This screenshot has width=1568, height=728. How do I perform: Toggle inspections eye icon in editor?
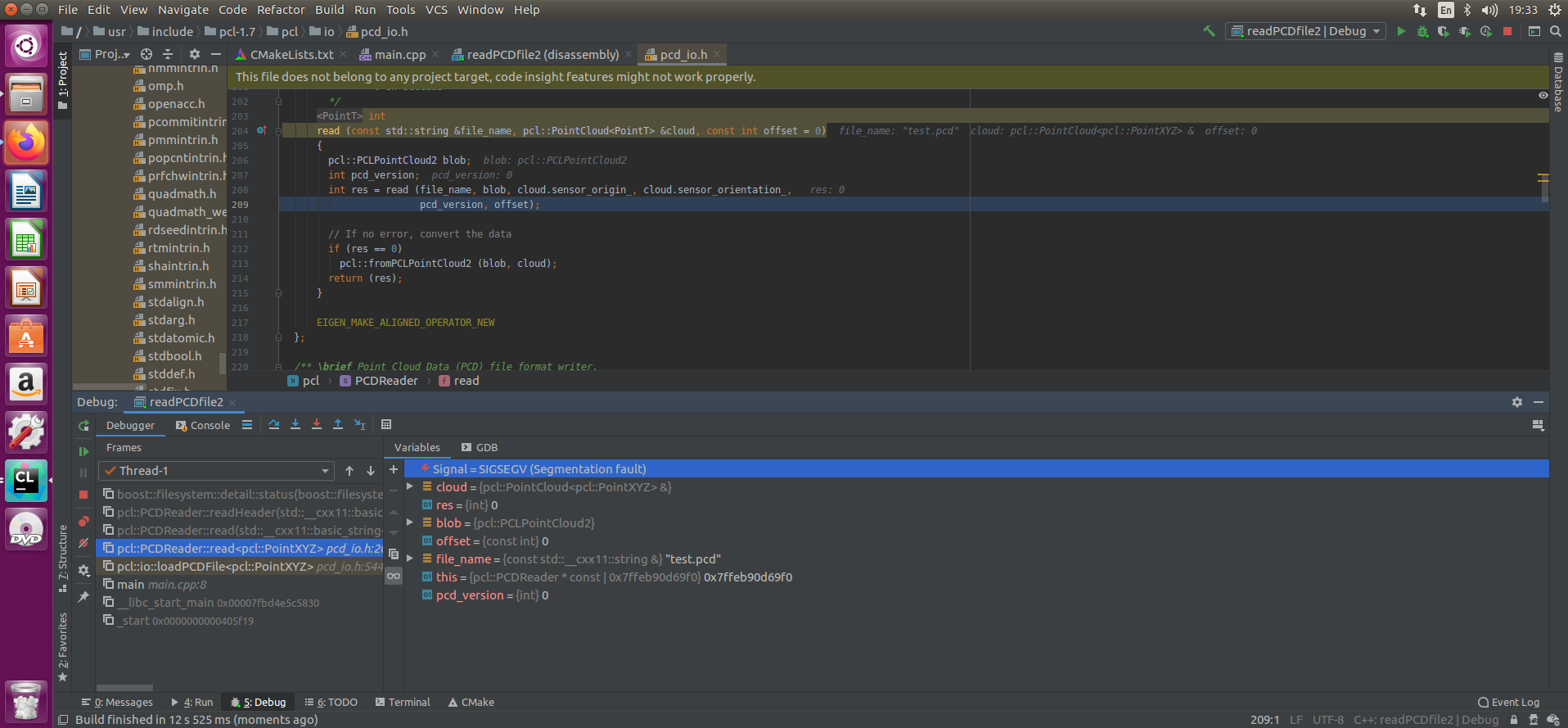[x=1543, y=96]
